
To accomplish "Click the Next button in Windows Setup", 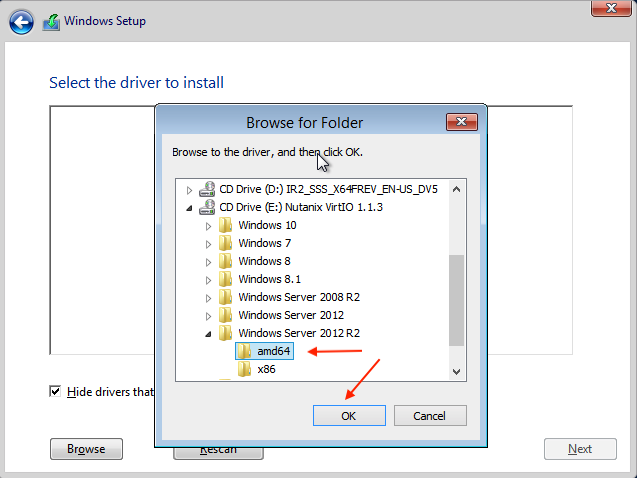I will click(580, 449).
